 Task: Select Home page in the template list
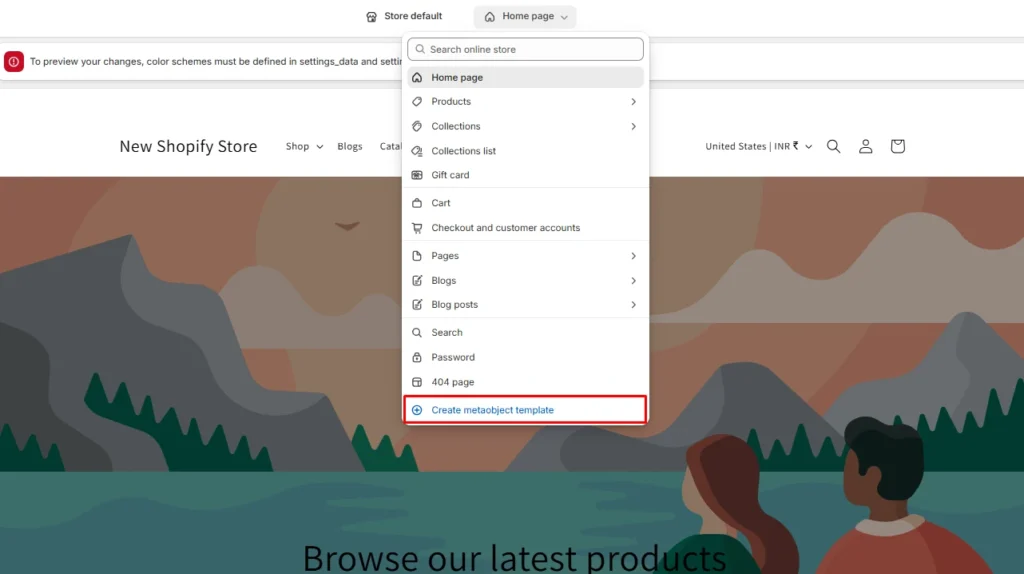click(x=525, y=77)
